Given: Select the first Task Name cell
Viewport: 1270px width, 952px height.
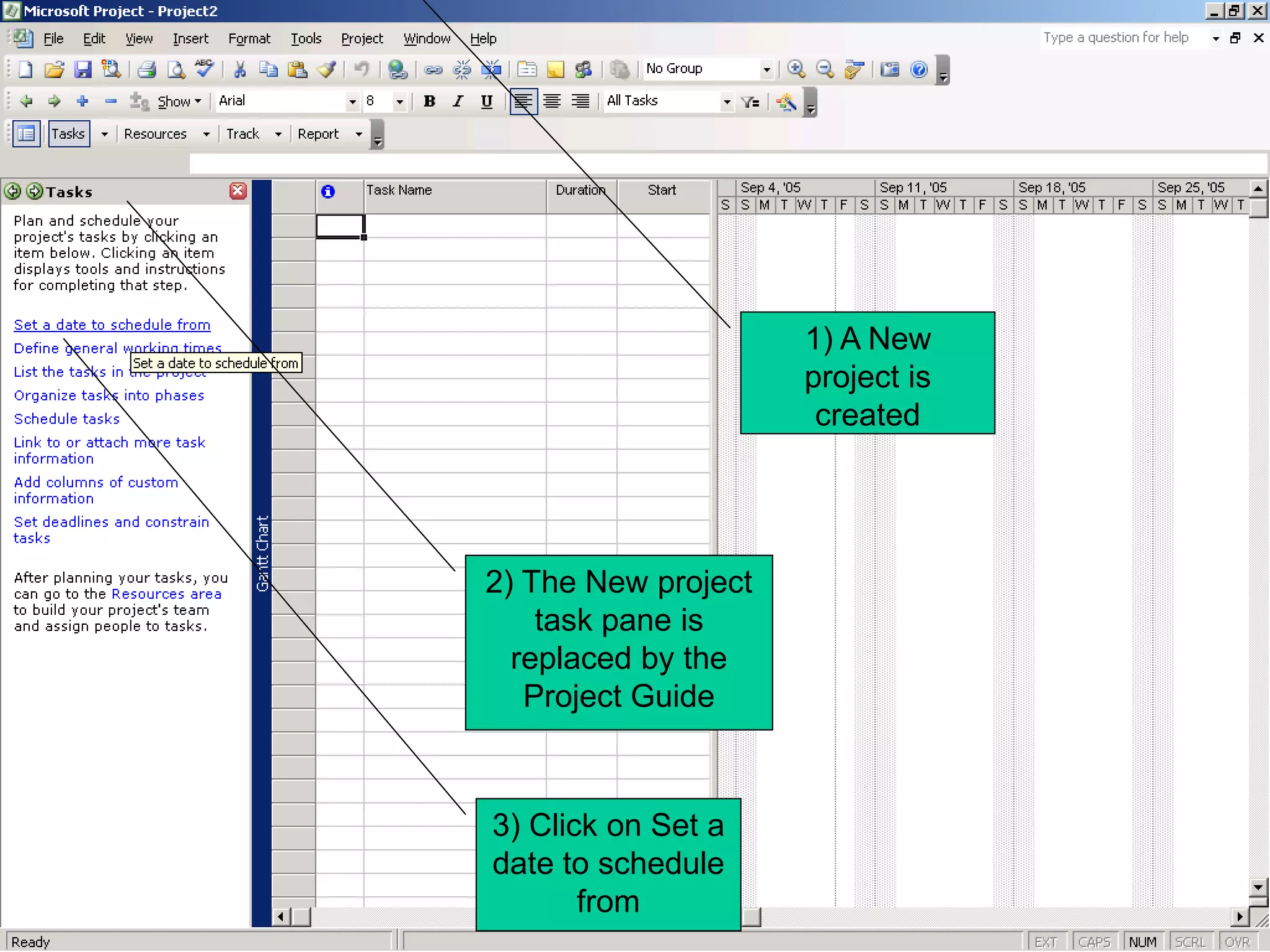Looking at the screenshot, I should tap(455, 226).
